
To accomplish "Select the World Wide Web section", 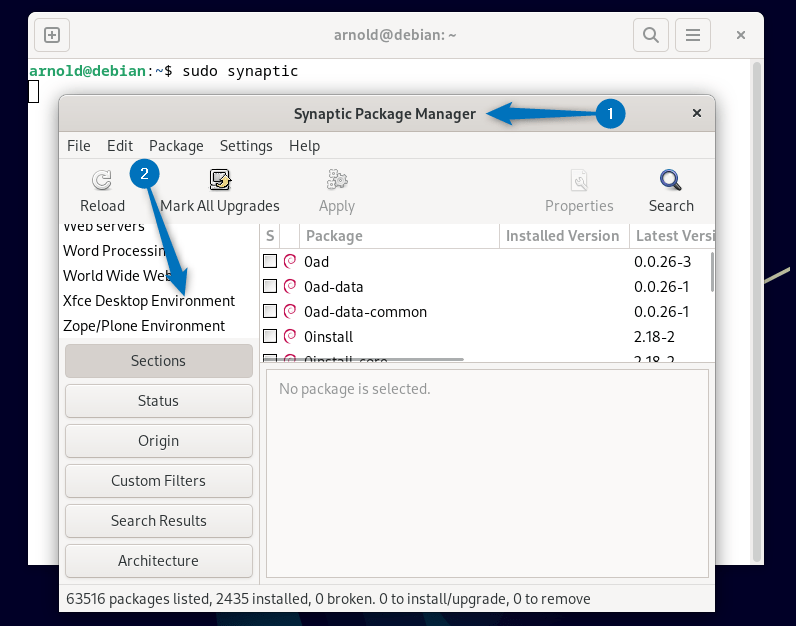I will (117, 275).
